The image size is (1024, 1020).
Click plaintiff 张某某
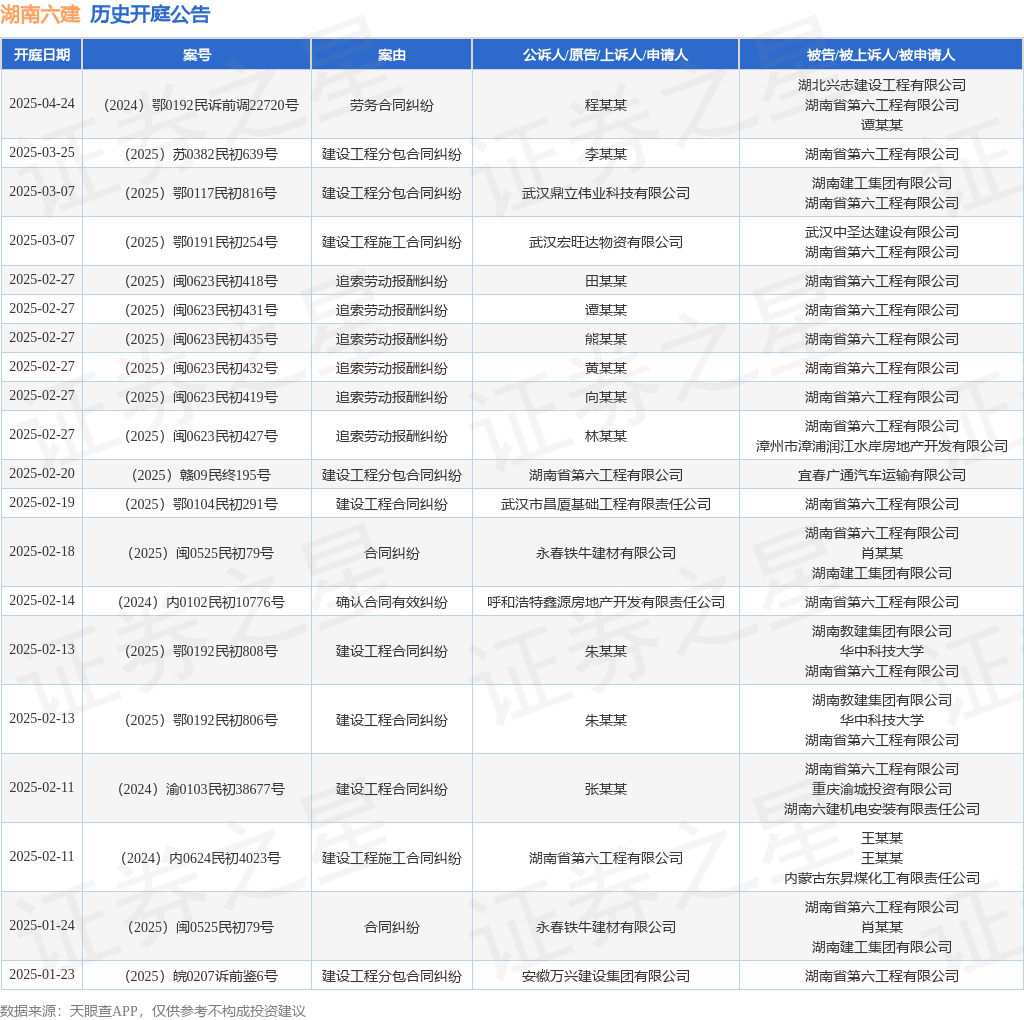[605, 789]
